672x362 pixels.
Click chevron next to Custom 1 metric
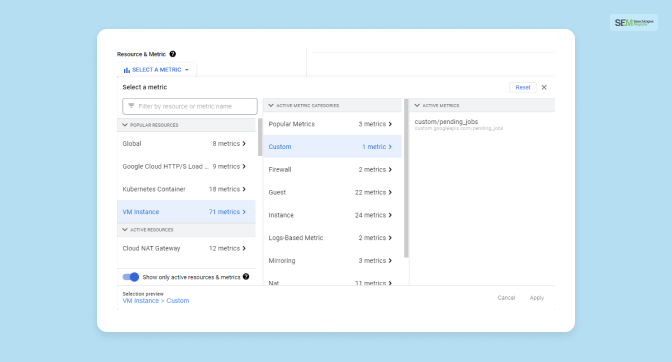pyautogui.click(x=390, y=147)
